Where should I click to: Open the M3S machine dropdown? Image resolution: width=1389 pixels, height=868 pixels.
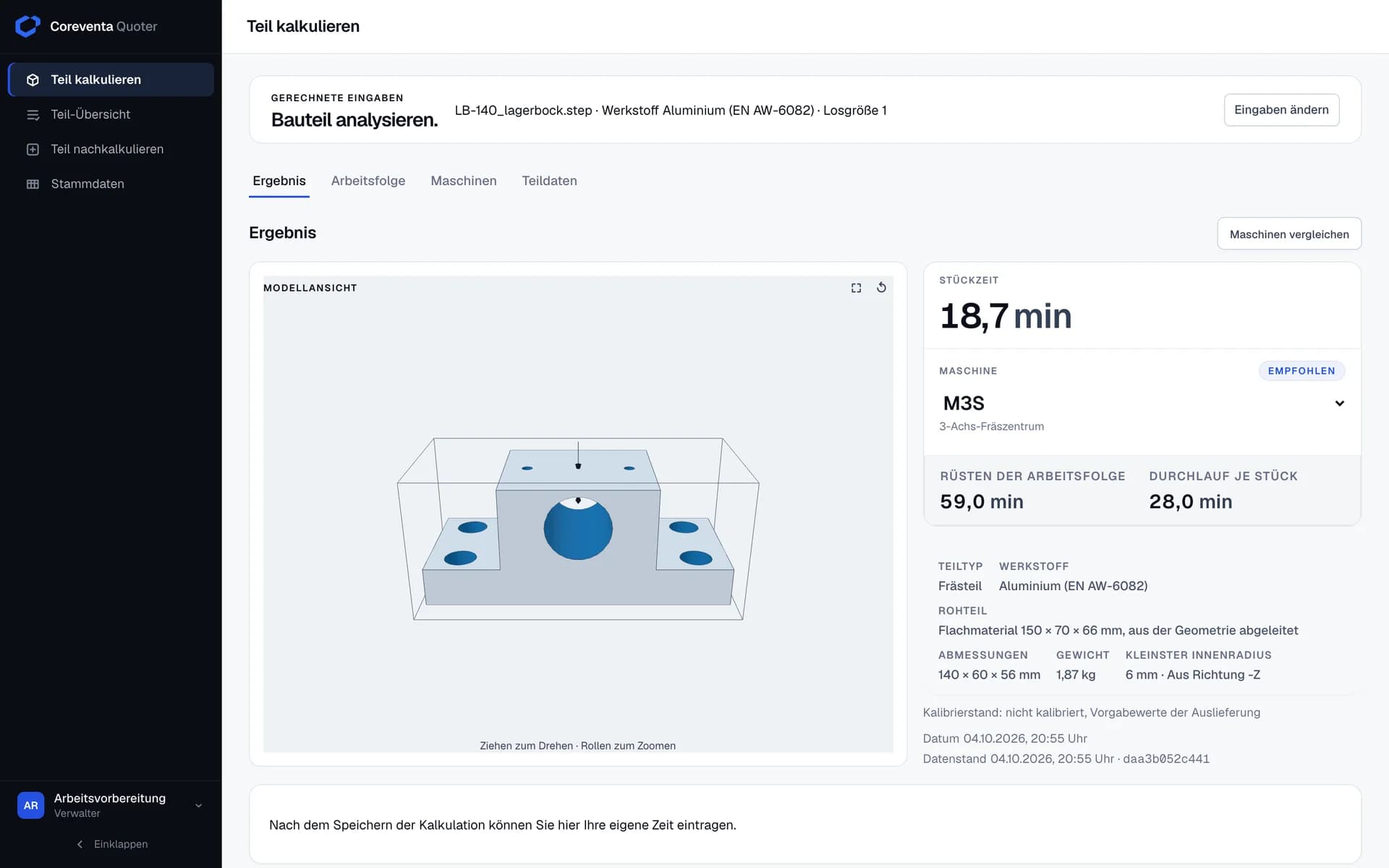pos(1142,403)
